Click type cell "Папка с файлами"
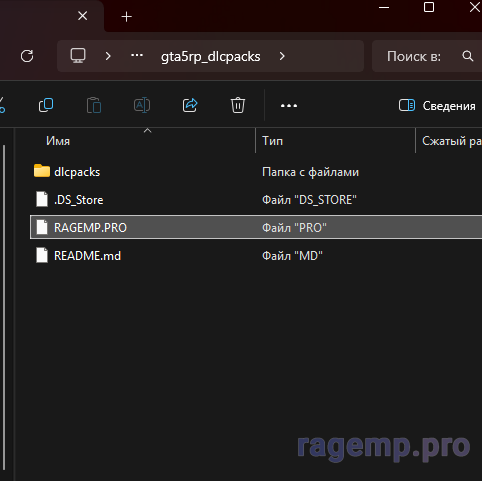Image resolution: width=482 pixels, height=481 pixels. click(x=311, y=172)
